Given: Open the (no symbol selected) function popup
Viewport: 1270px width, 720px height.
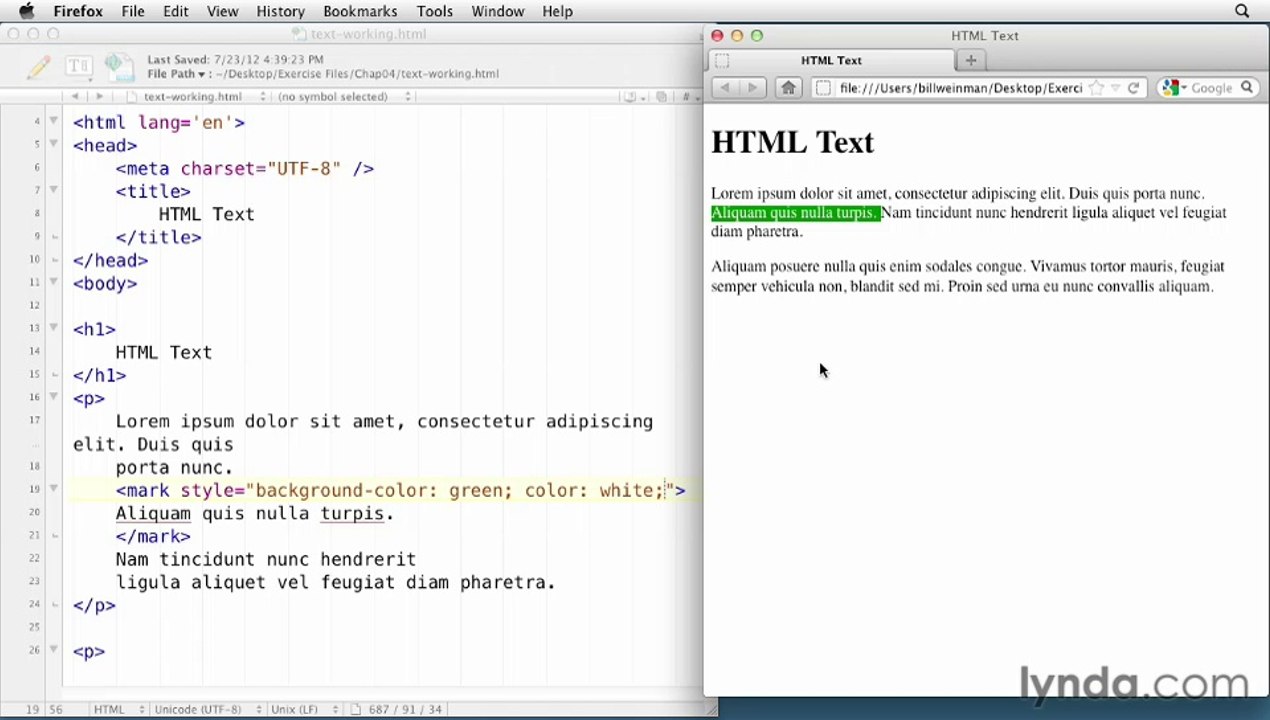Looking at the screenshot, I should coord(344,97).
